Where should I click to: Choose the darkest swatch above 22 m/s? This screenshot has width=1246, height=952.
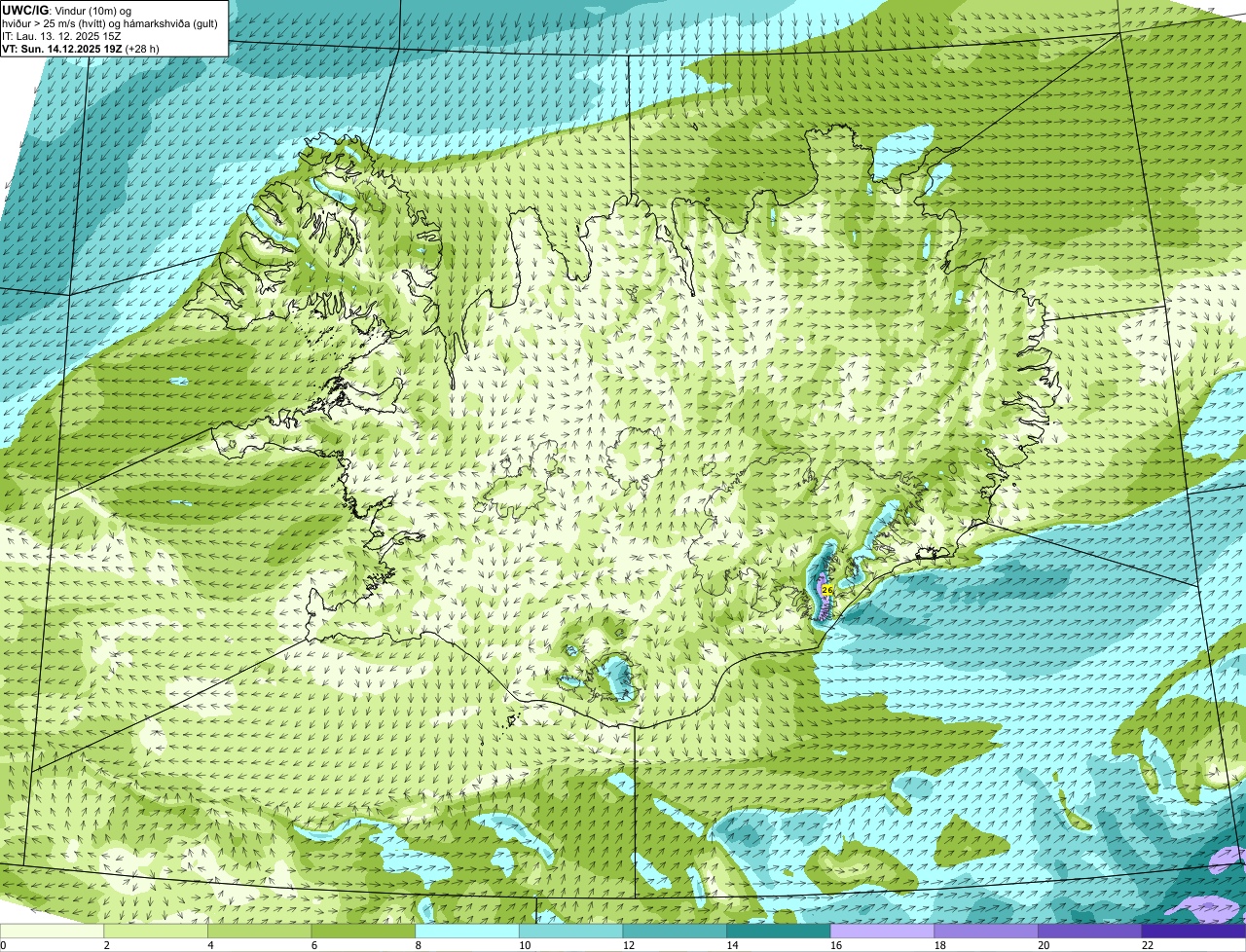point(1193,931)
